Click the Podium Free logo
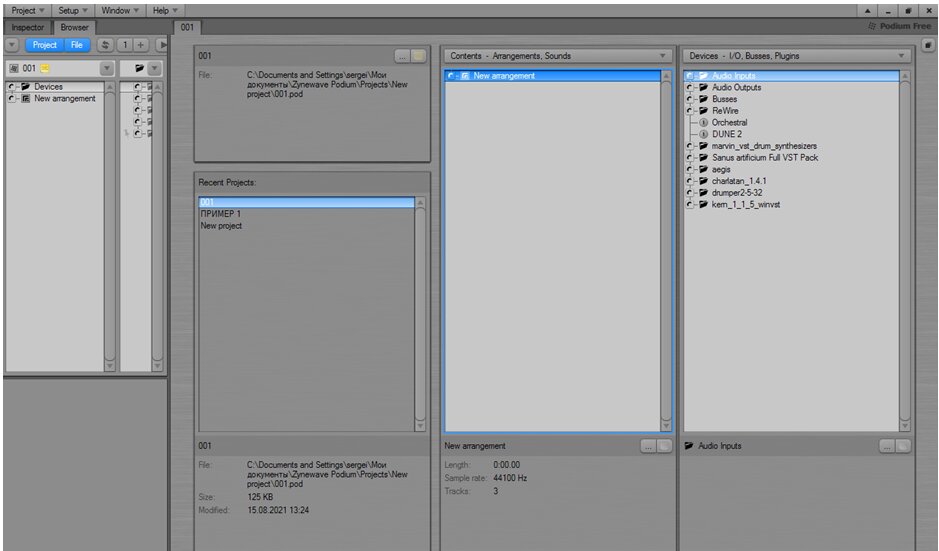Viewport: 939px width, 551px height. click(x=899, y=26)
